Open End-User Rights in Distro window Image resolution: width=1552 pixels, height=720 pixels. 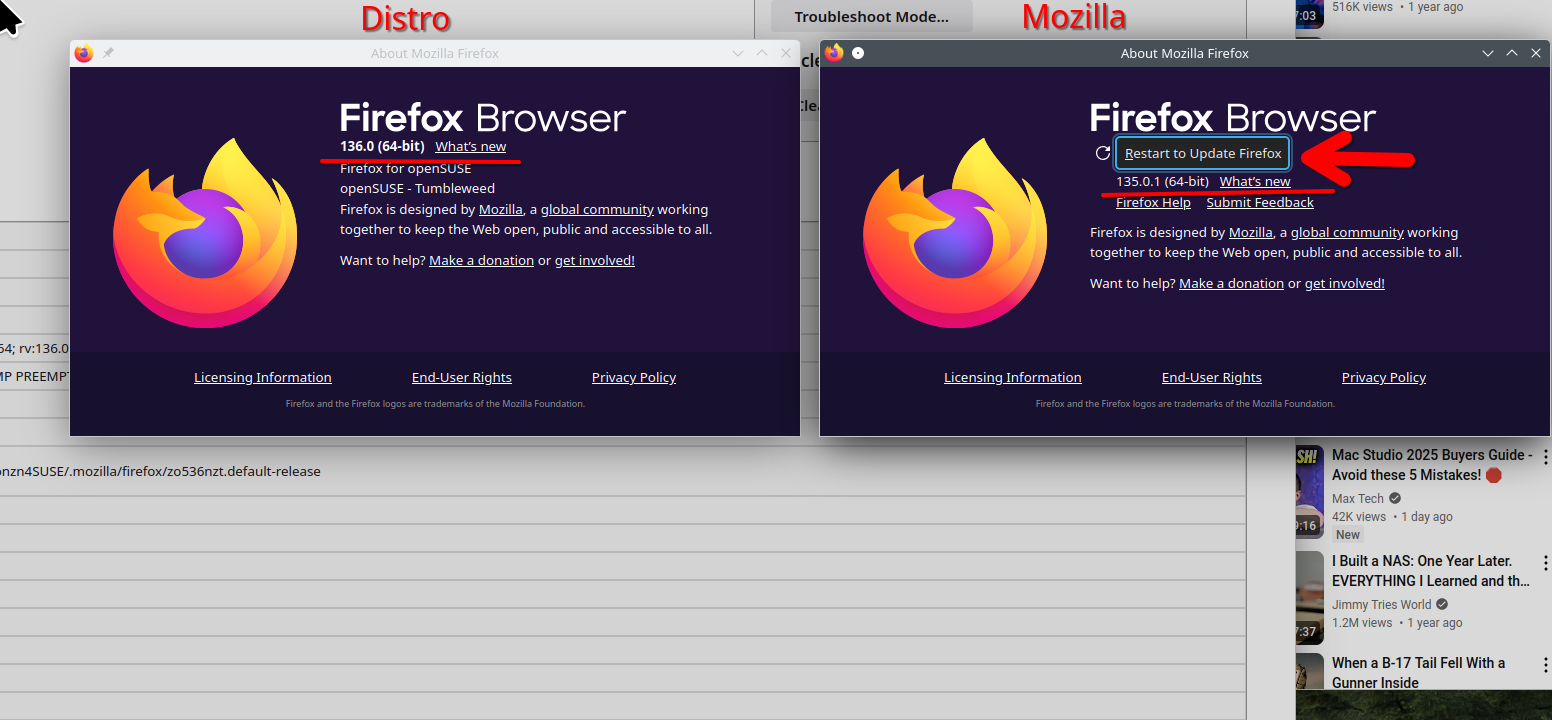coord(462,378)
